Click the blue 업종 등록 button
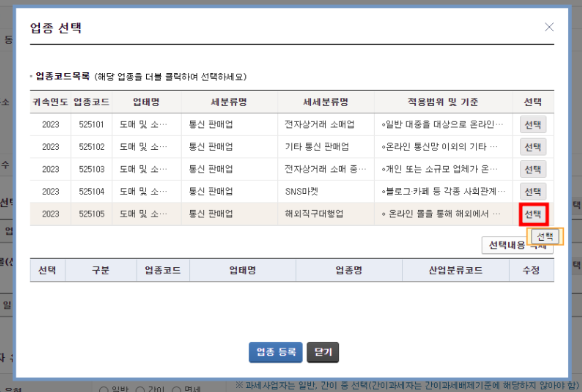 pyautogui.click(x=275, y=352)
